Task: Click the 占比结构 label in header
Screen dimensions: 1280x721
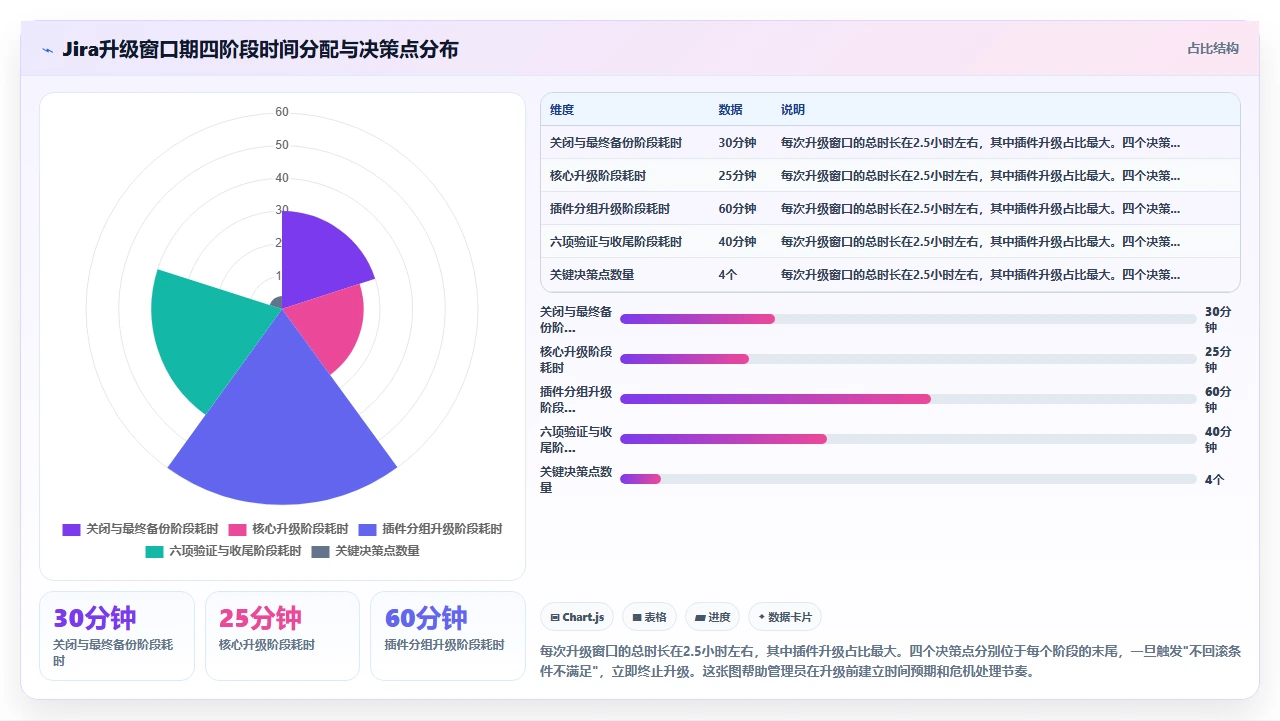Action: pos(1213,48)
